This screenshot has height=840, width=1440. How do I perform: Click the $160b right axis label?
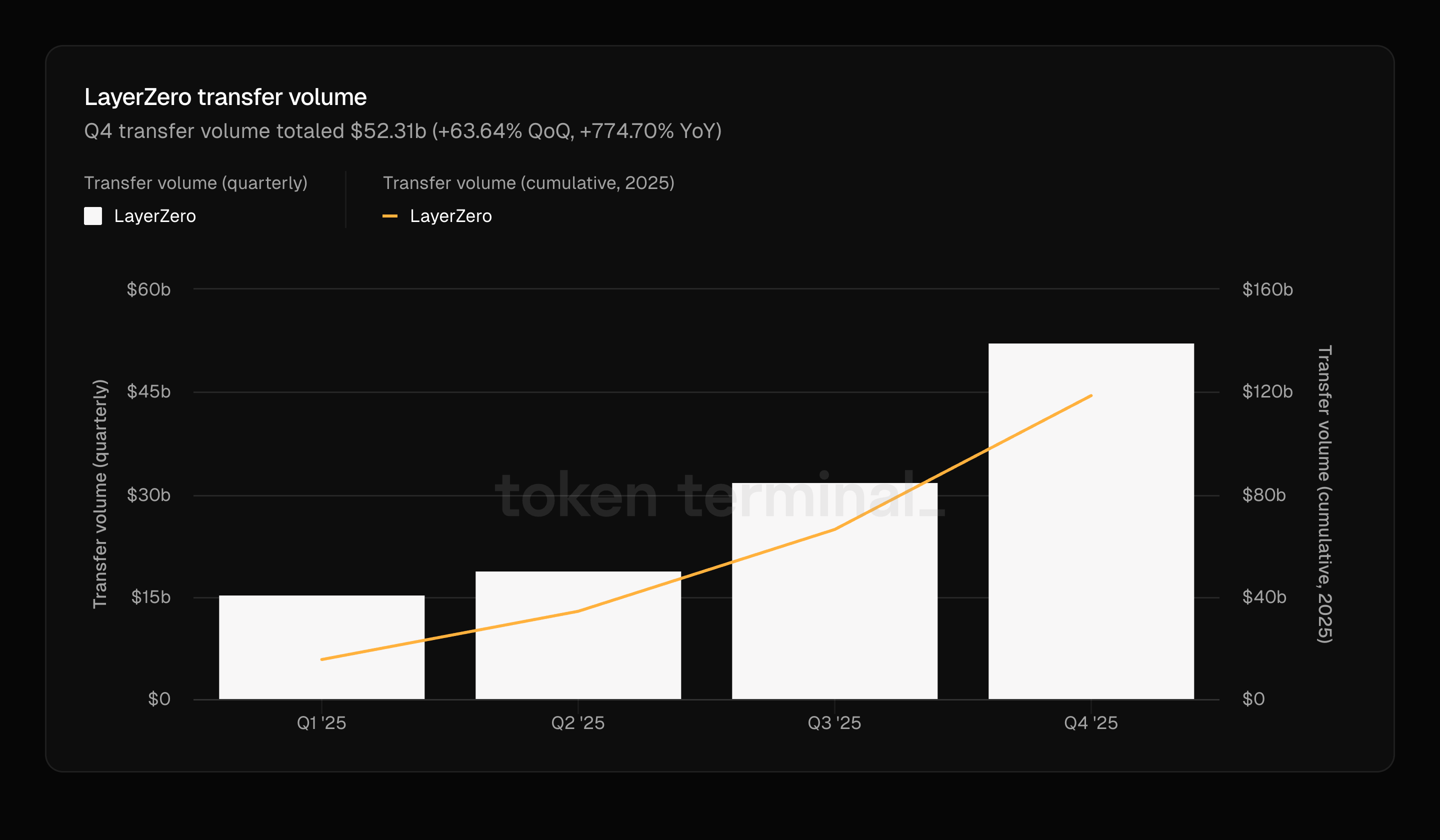(x=1267, y=289)
